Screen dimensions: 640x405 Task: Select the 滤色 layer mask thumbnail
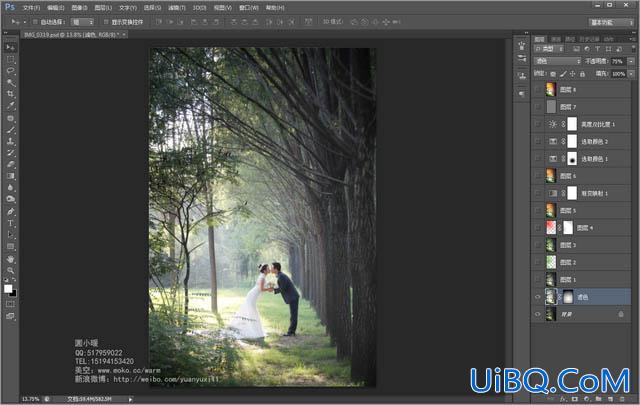[568, 297]
